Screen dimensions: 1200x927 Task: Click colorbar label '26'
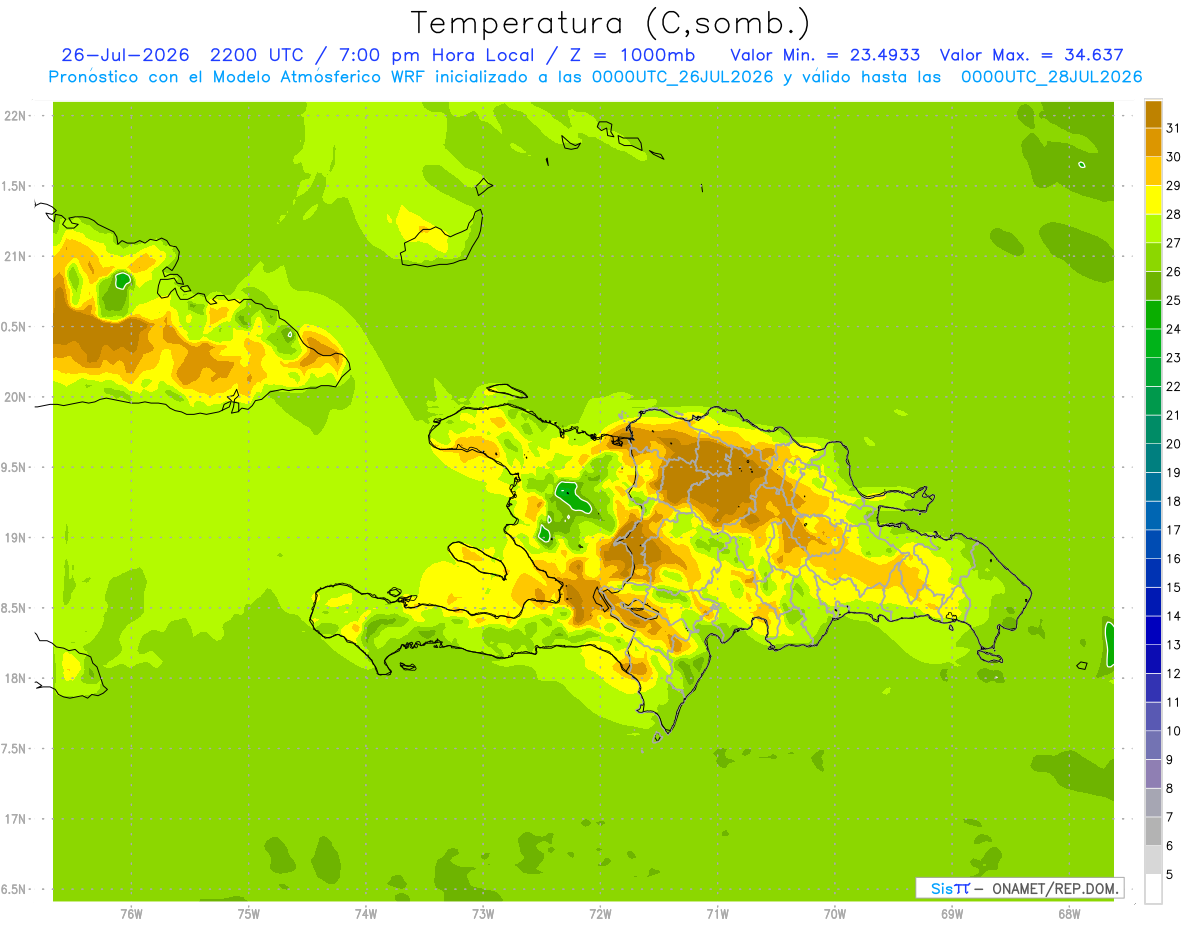pos(1173,272)
